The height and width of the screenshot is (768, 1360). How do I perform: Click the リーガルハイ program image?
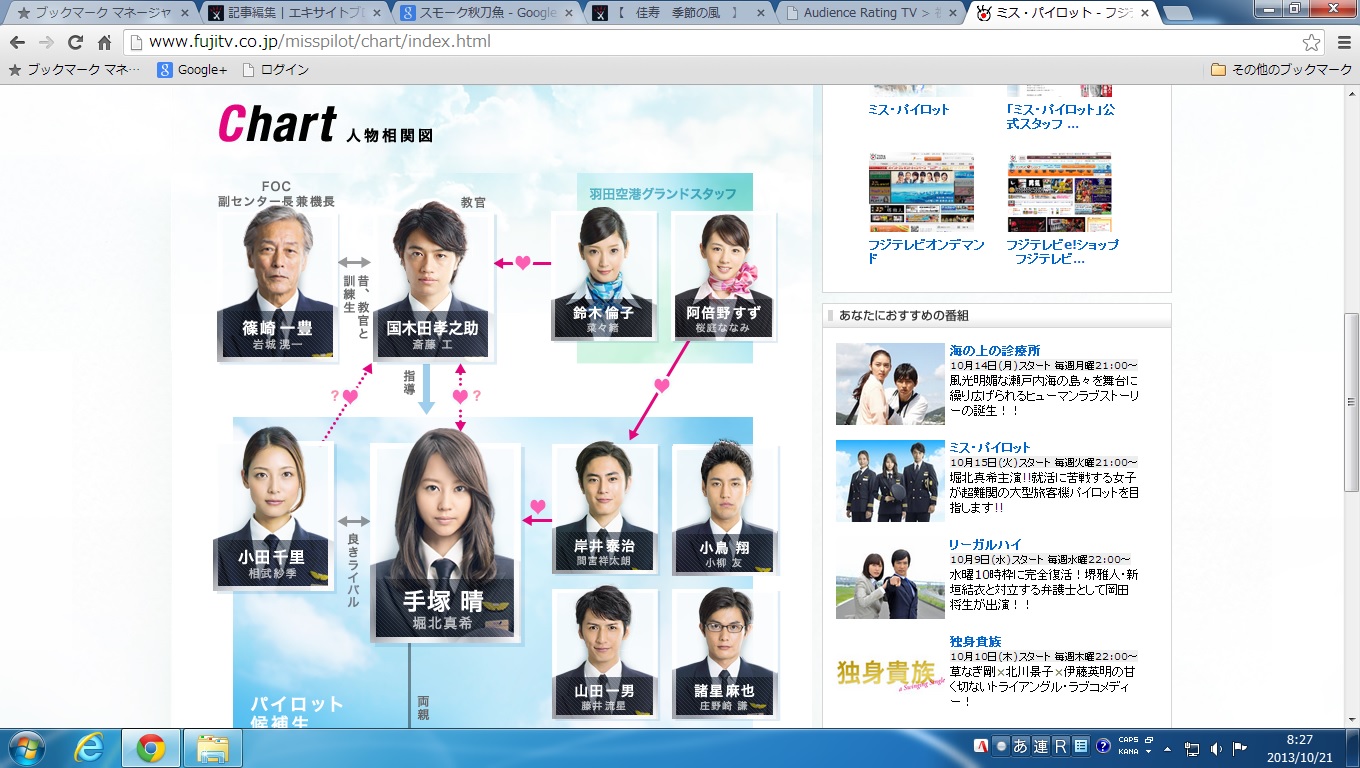(x=890, y=578)
